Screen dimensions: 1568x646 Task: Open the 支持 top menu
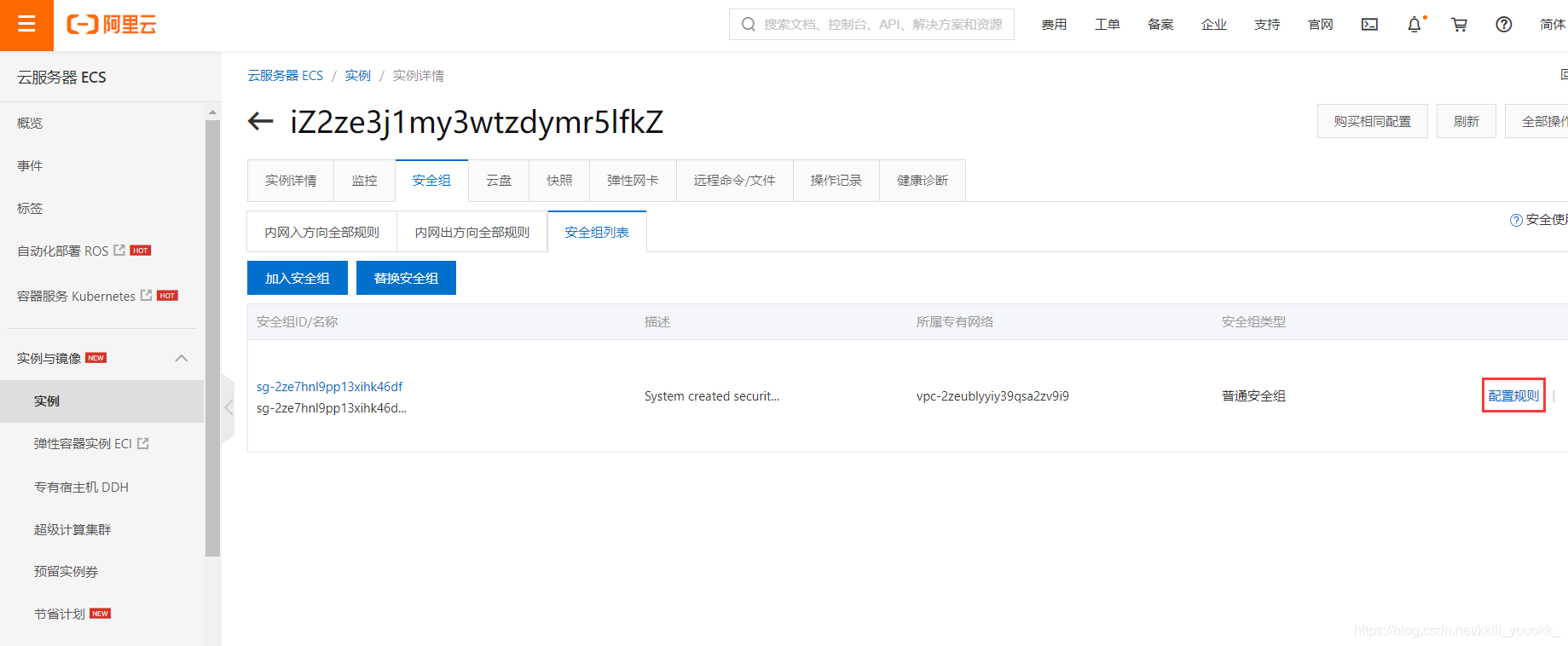[1267, 25]
